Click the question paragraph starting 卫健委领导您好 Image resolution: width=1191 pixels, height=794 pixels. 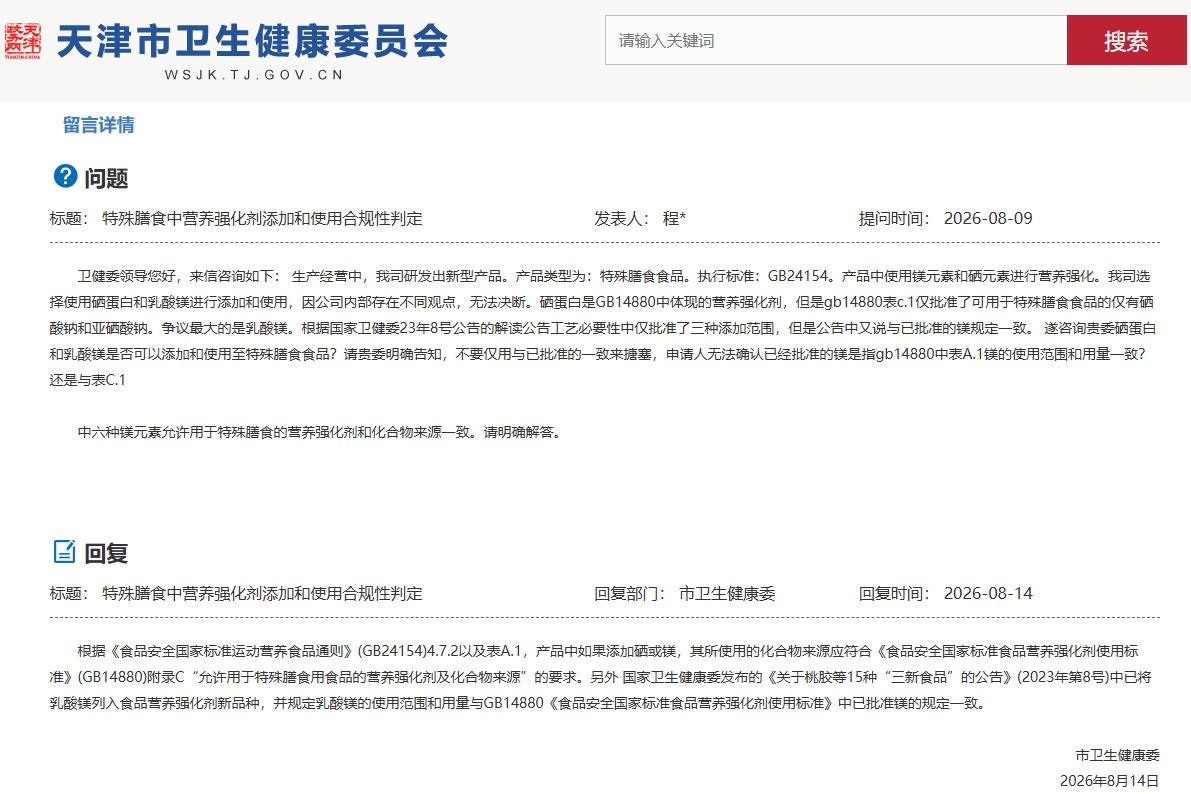(603, 328)
